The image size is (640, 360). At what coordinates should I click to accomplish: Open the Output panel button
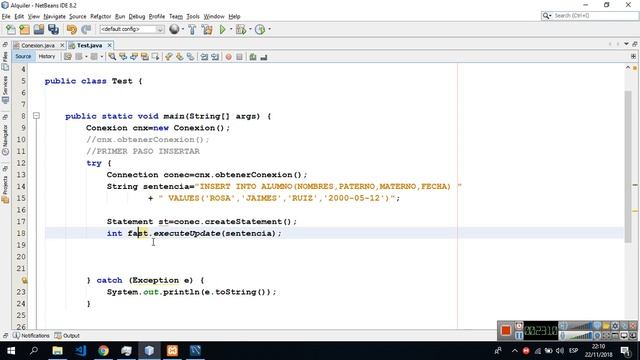[67, 336]
